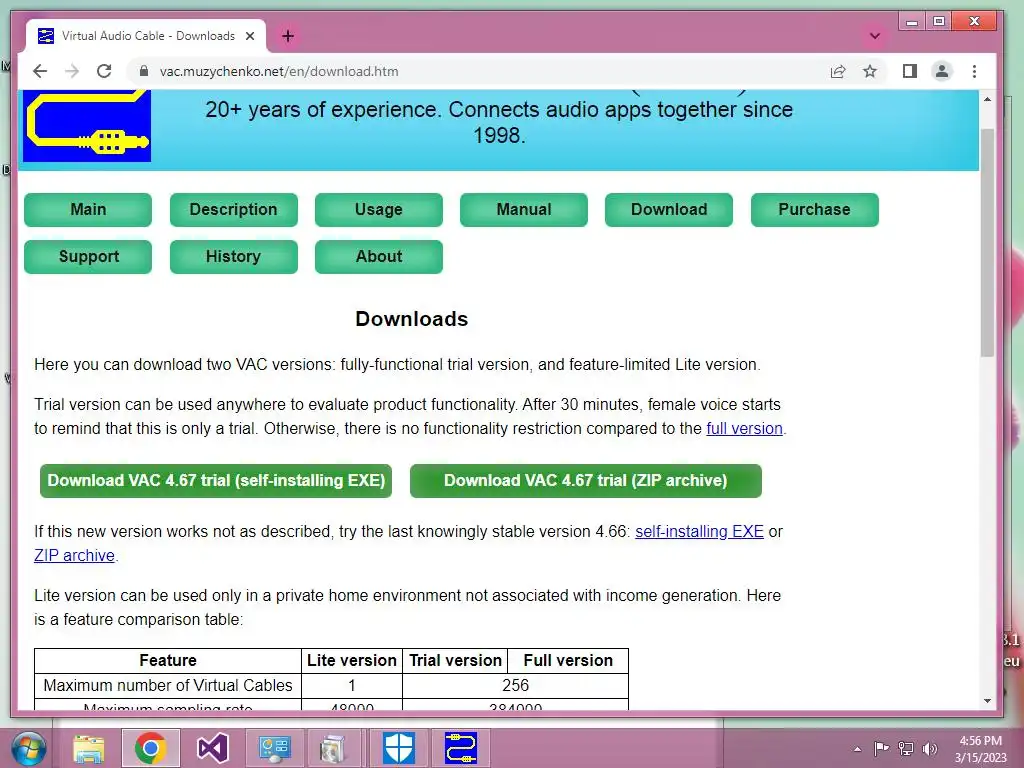
Task: Open the Support page
Action: click(x=88, y=257)
